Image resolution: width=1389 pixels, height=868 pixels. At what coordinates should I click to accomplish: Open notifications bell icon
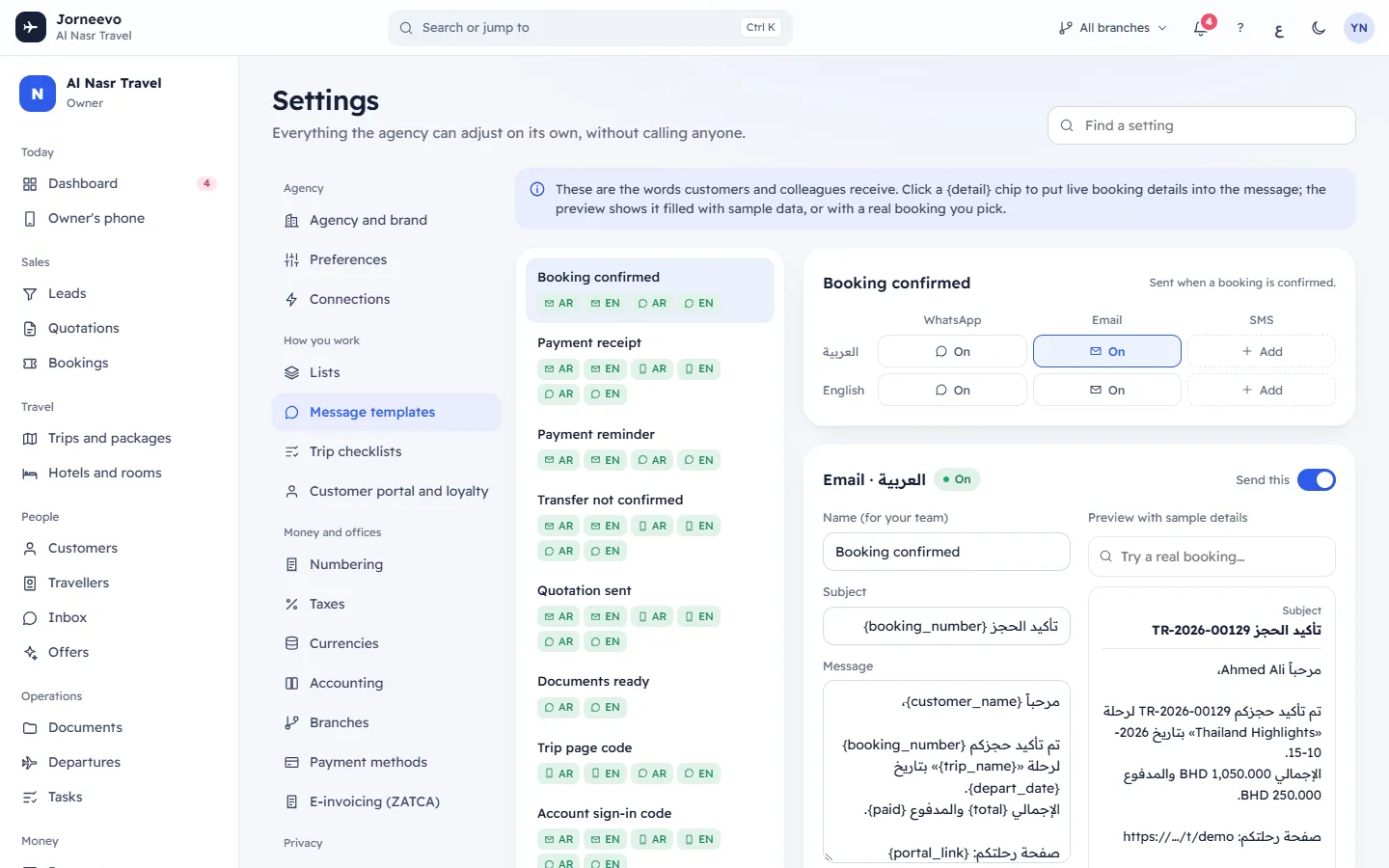[1201, 28]
